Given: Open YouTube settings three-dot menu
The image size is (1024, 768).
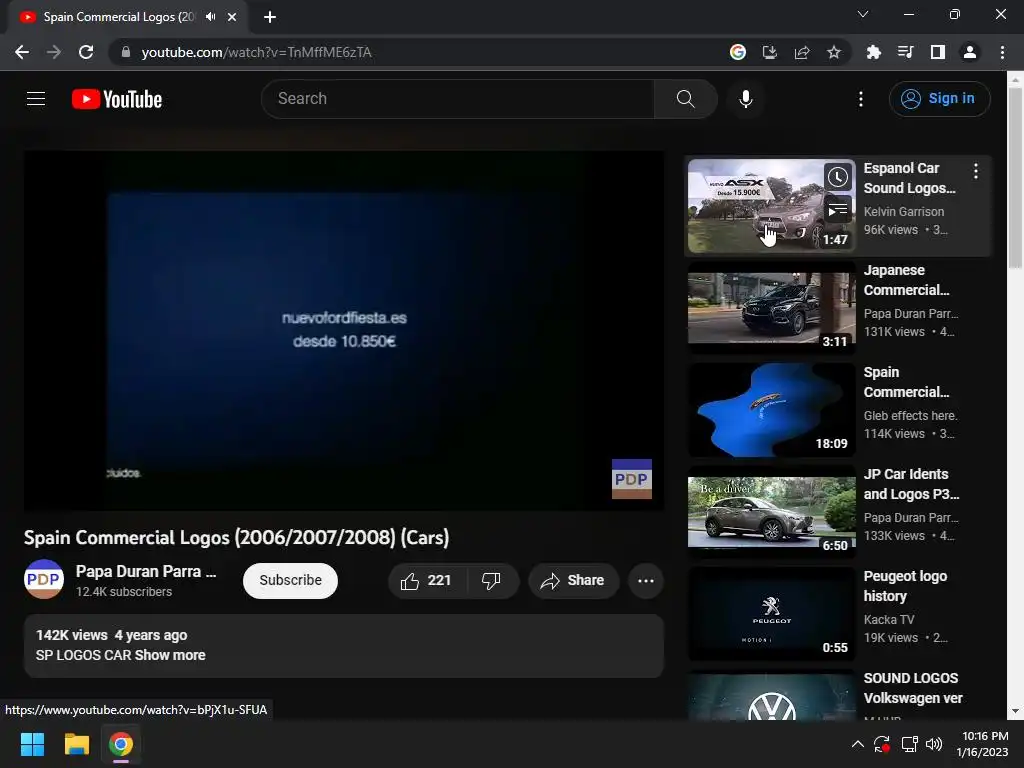Looking at the screenshot, I should coord(861,99).
